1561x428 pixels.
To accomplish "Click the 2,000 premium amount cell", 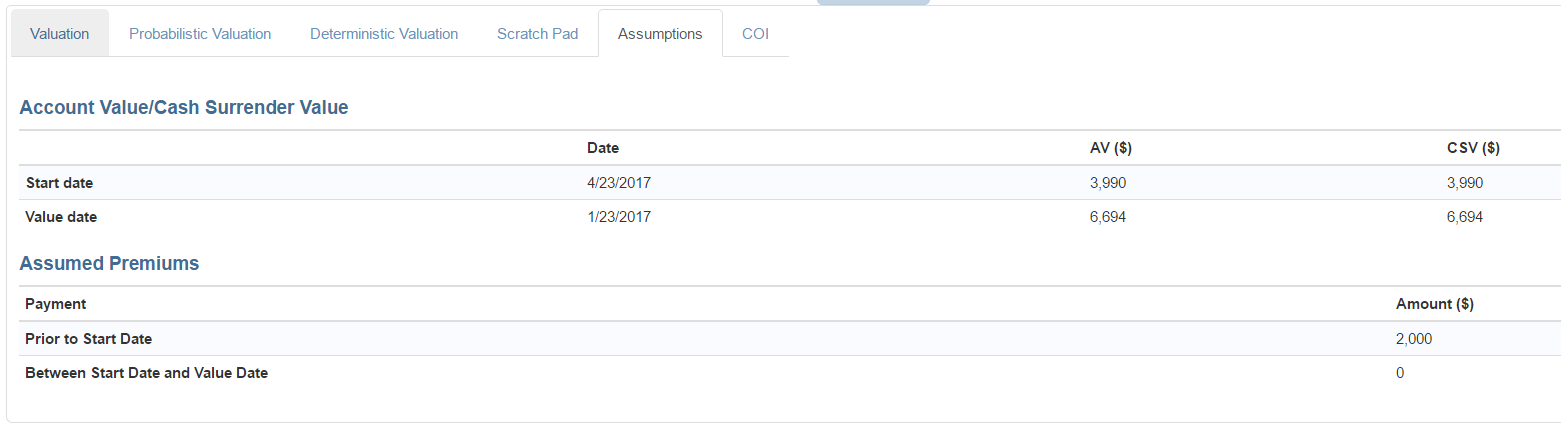I will [1413, 339].
